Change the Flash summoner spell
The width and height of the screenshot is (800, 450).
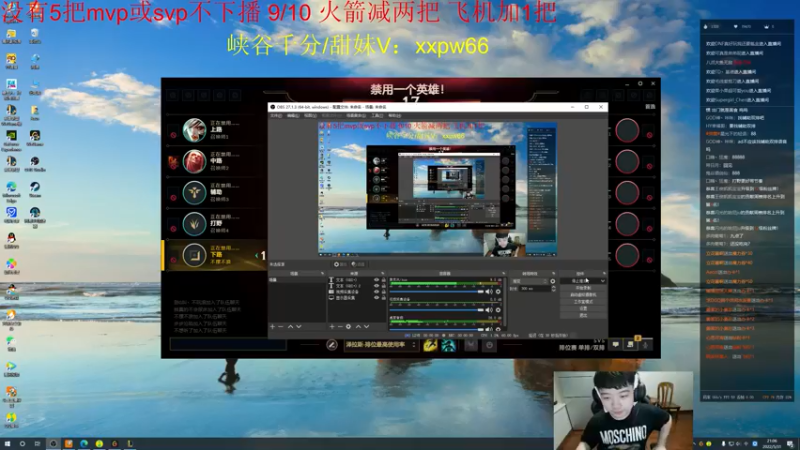tap(430, 345)
